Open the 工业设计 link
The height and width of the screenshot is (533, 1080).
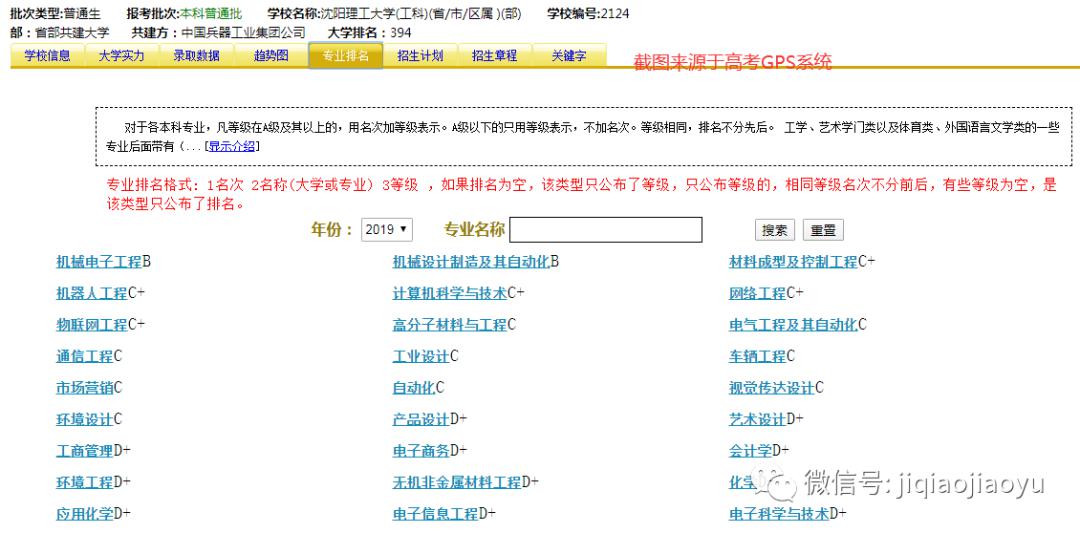[421, 357]
